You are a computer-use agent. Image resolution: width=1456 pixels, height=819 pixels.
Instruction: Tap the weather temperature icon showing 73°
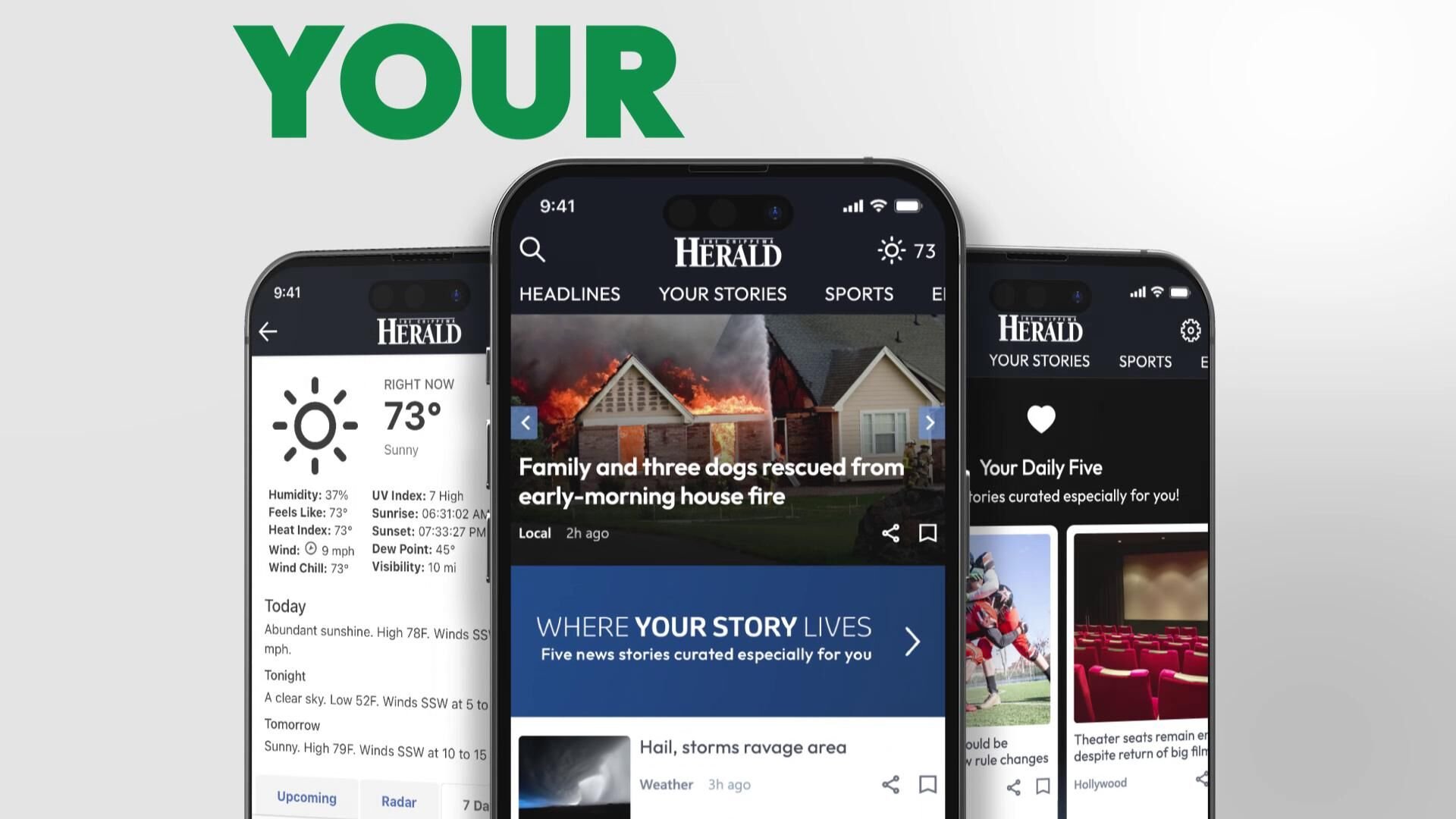pyautogui.click(x=905, y=250)
